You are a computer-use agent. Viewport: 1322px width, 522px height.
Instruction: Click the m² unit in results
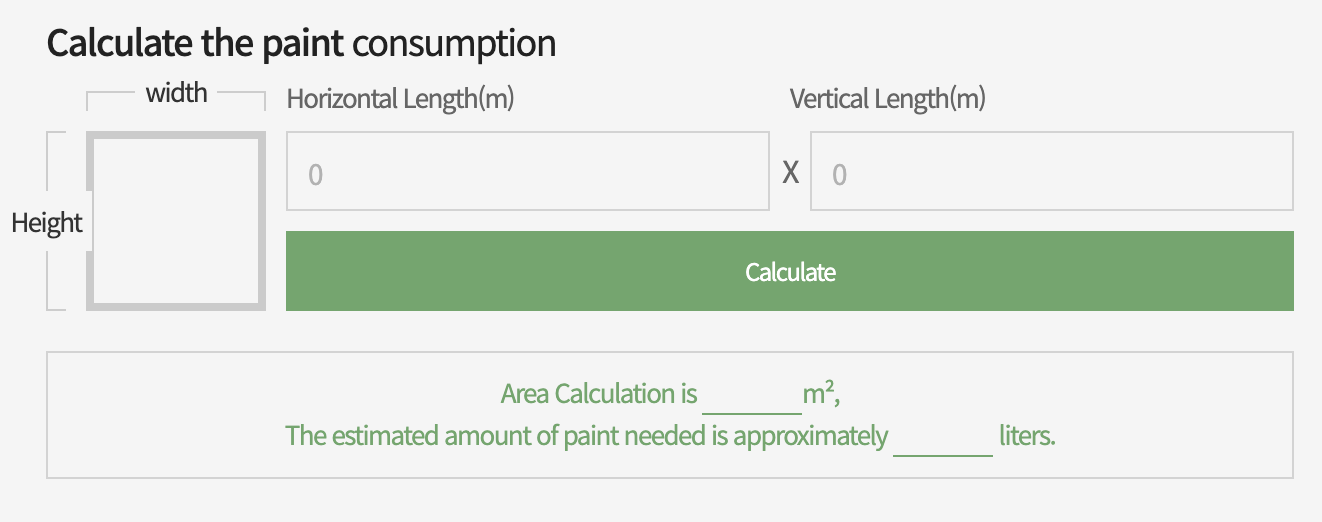tap(820, 394)
